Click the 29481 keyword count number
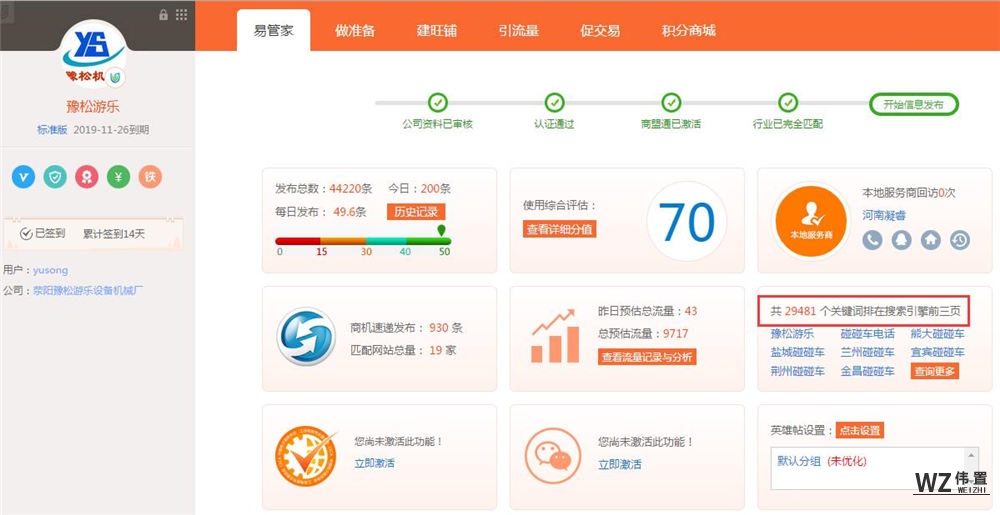1000x515 pixels. [x=800, y=312]
